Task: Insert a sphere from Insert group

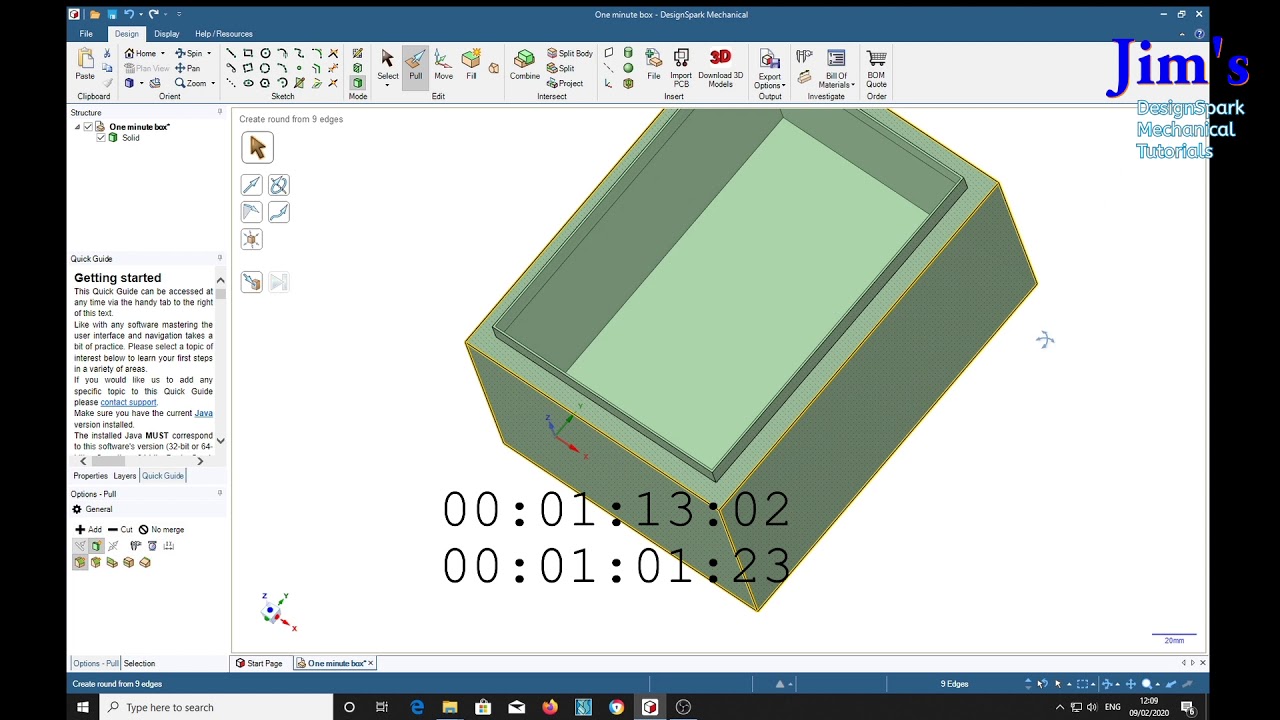Action: (628, 68)
